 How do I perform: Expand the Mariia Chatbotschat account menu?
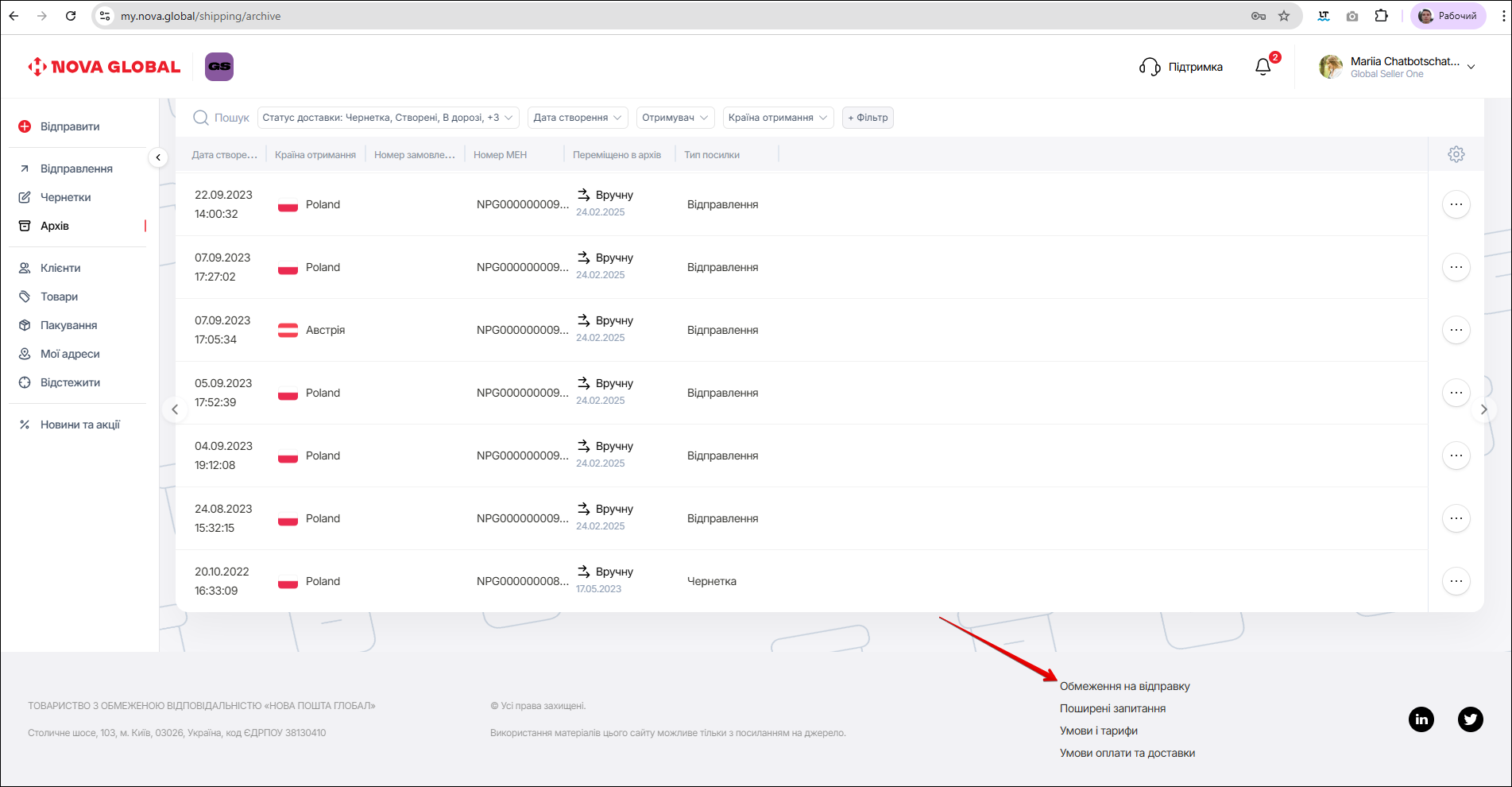1471,67
